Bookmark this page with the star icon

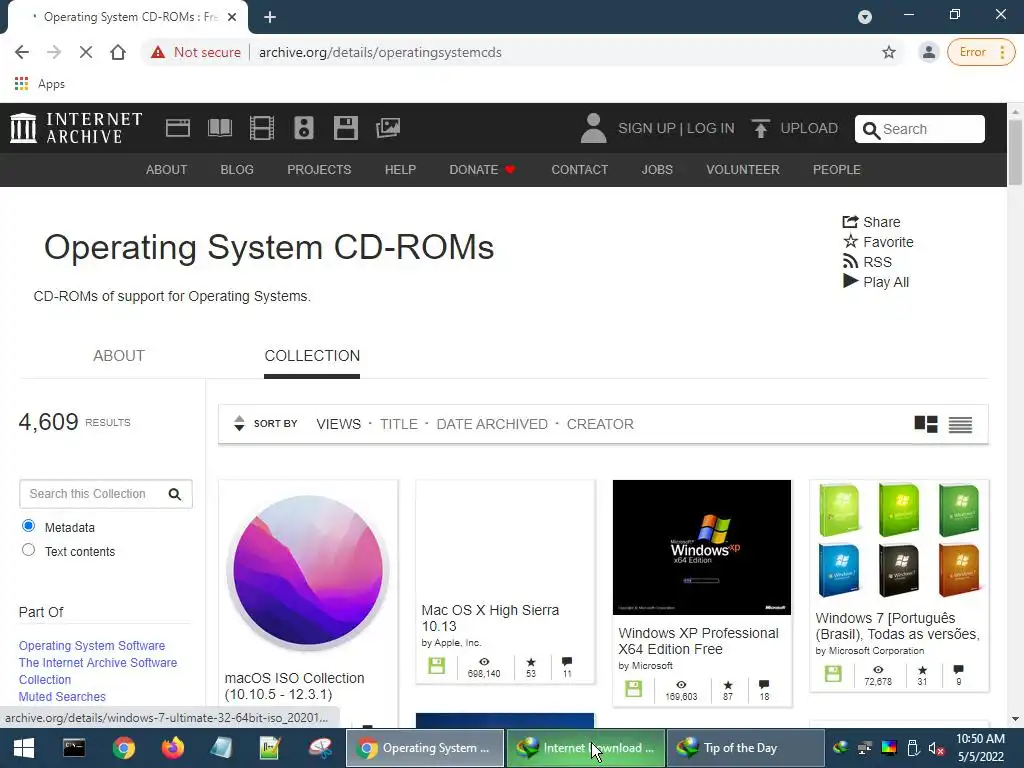pos(889,52)
